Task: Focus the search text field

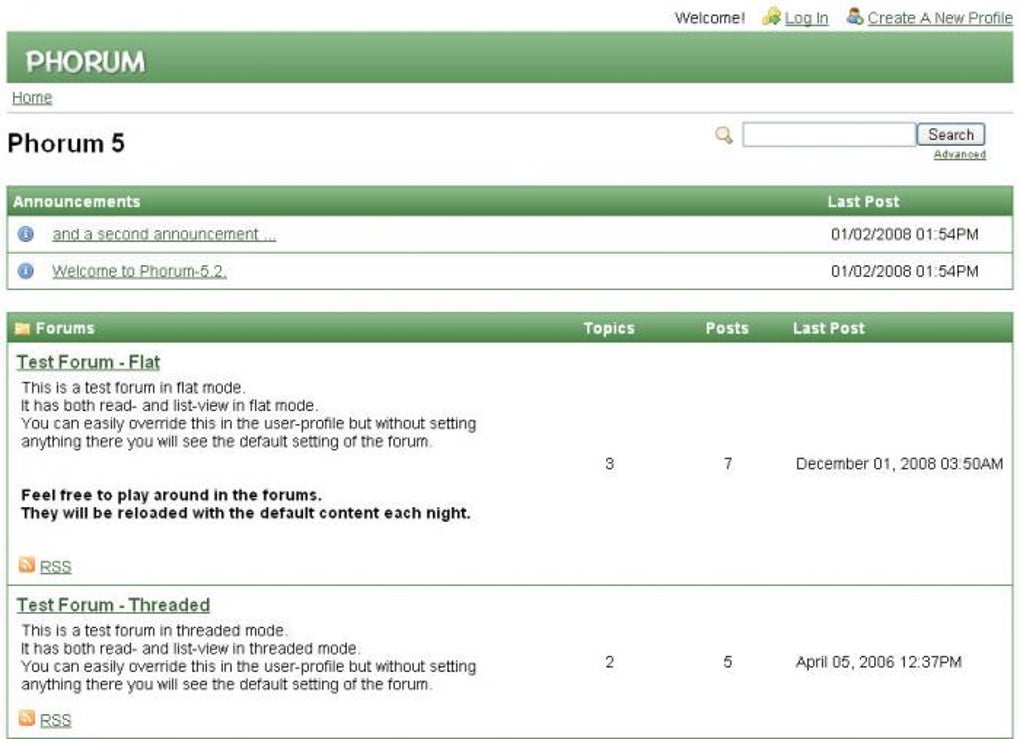Action: (829, 135)
